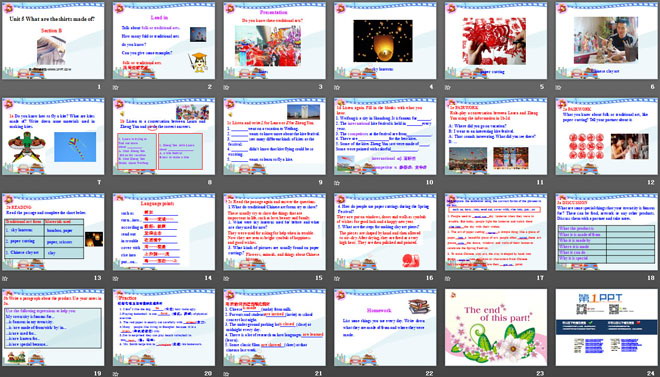
Task: Click slide number label '1'
Action: point(99,87)
